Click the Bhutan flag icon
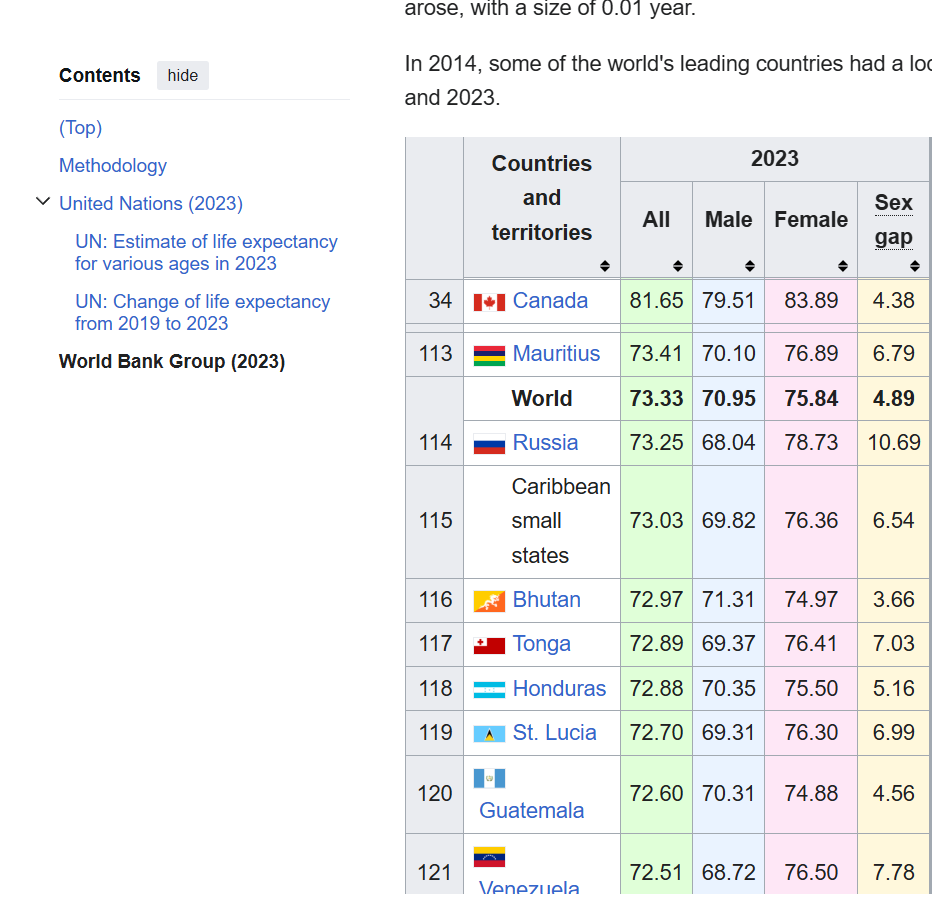This screenshot has width=932, height=898. 489,601
